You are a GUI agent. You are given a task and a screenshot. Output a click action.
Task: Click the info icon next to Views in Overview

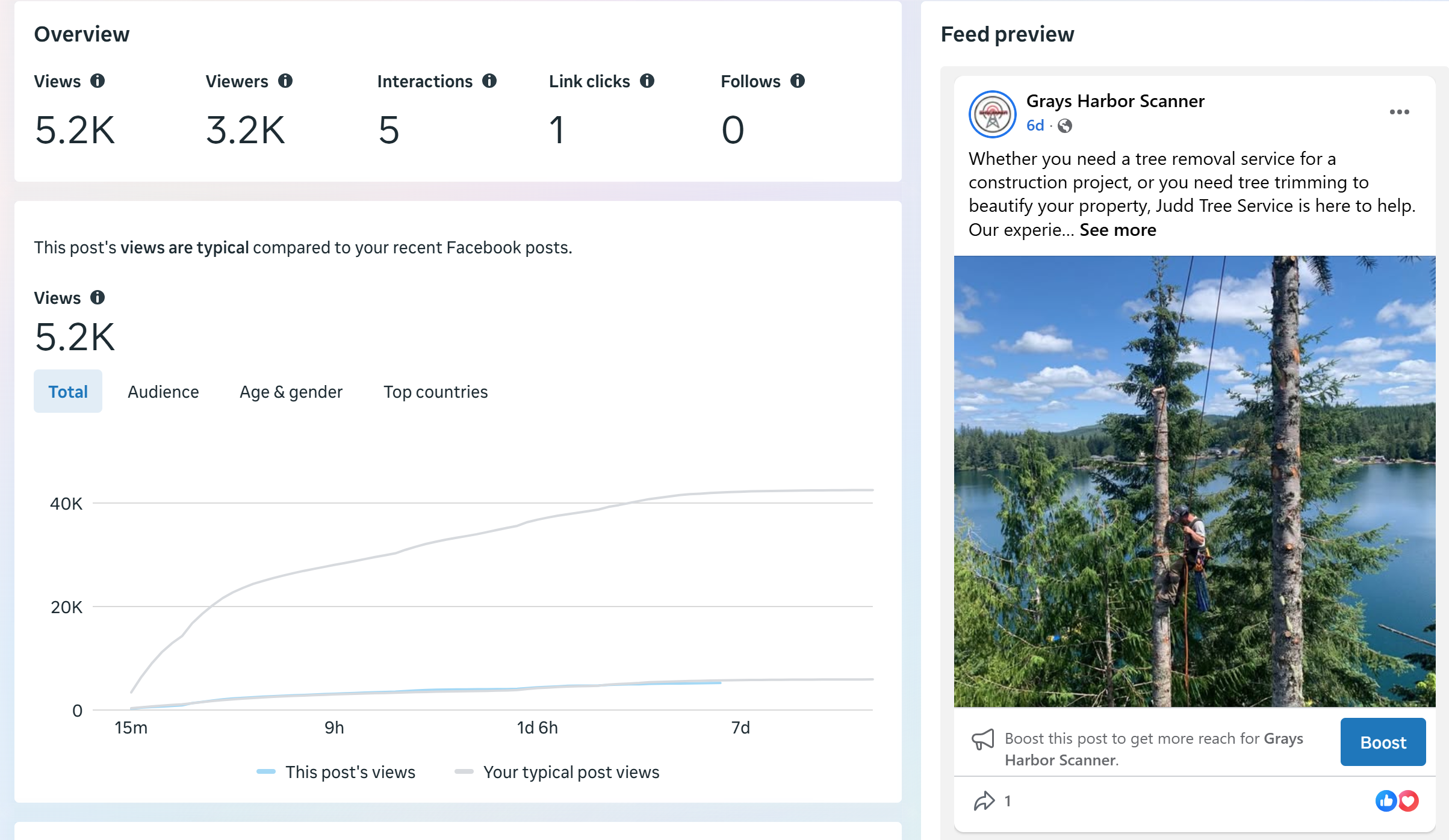(98, 81)
